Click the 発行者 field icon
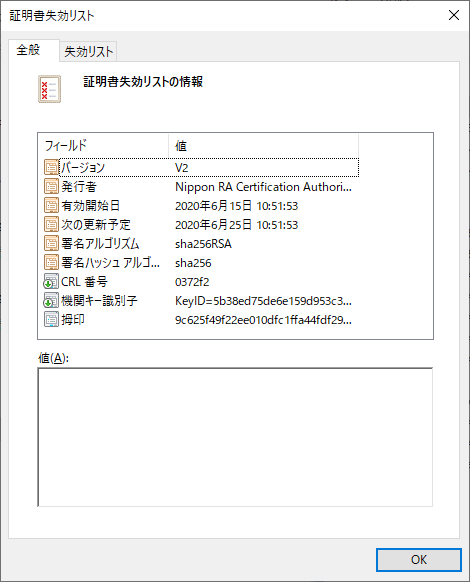The width and height of the screenshot is (470, 582). point(51,186)
